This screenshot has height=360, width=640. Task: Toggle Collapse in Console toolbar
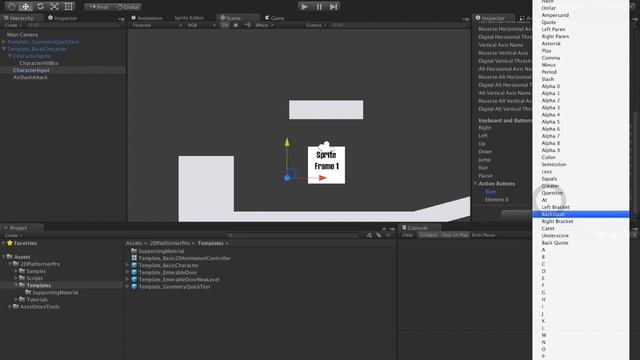click(428, 235)
